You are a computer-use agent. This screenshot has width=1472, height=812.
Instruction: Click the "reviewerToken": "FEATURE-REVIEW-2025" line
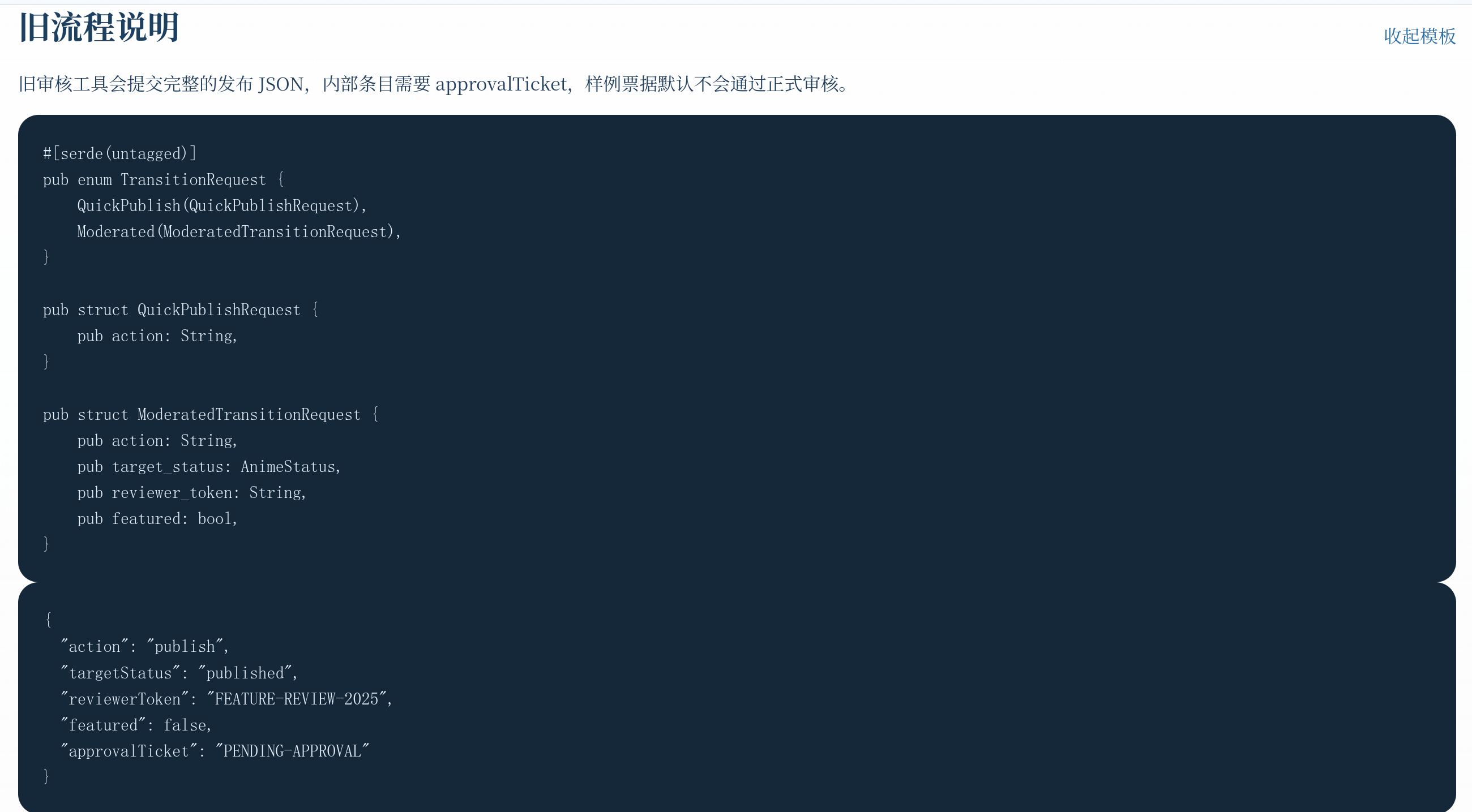pyautogui.click(x=227, y=698)
